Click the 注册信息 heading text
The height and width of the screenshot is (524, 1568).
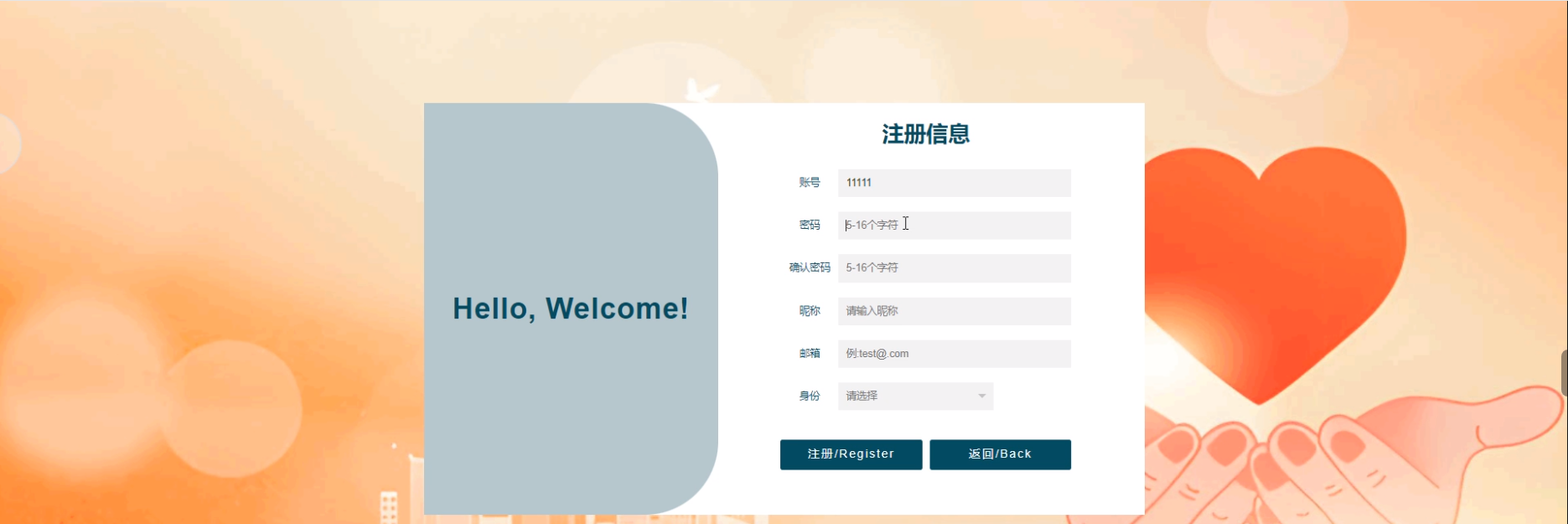[x=925, y=134]
